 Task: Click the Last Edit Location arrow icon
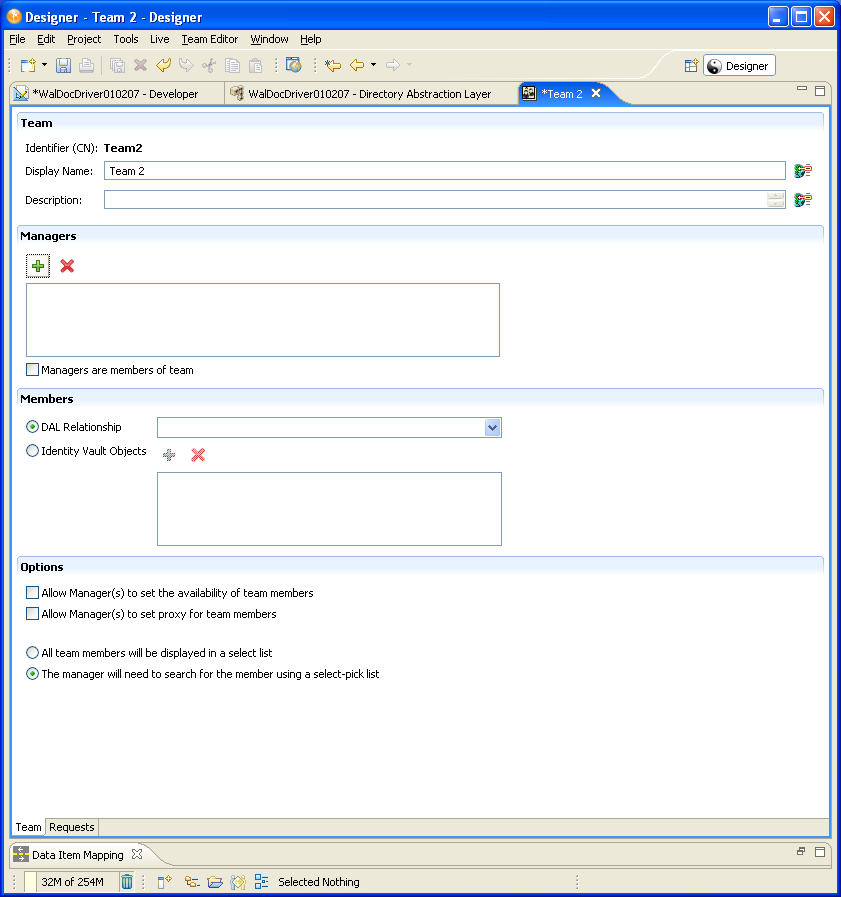click(332, 65)
